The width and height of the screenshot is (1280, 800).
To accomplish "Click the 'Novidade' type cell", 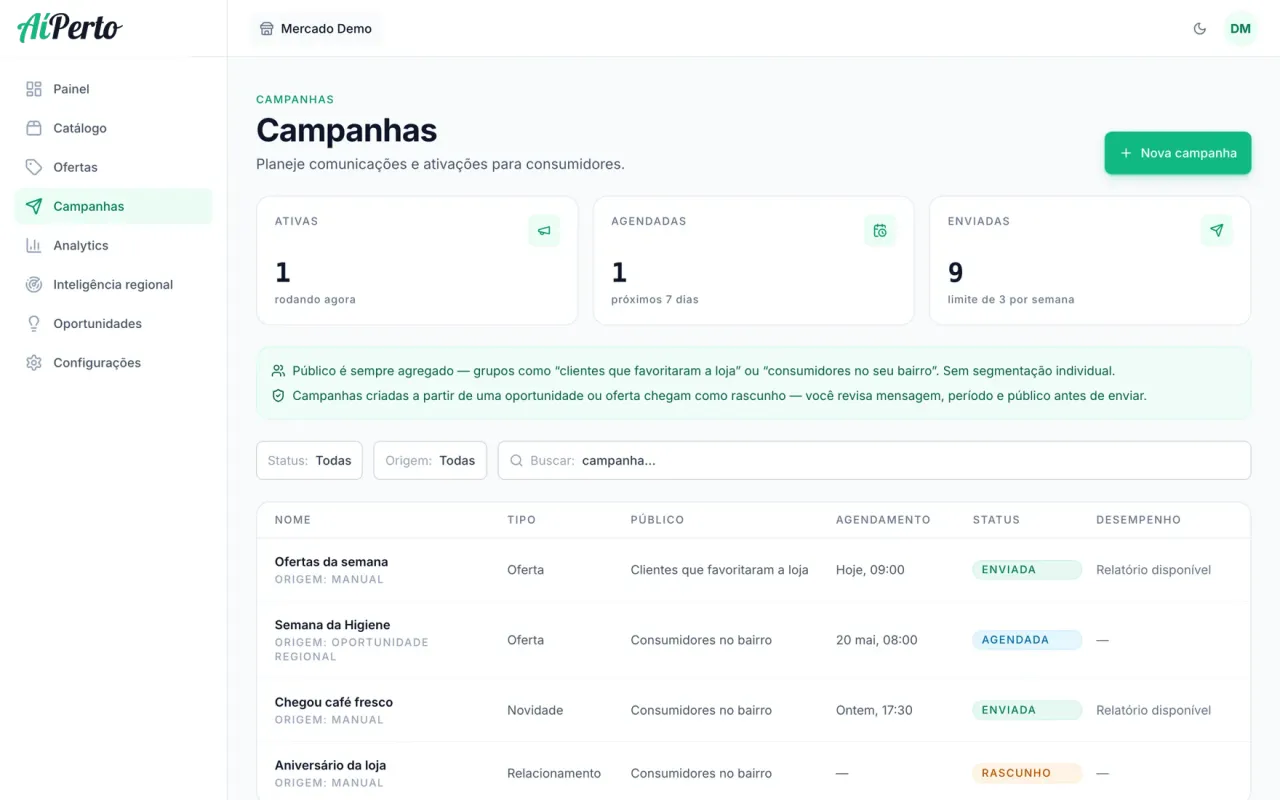I will (535, 710).
